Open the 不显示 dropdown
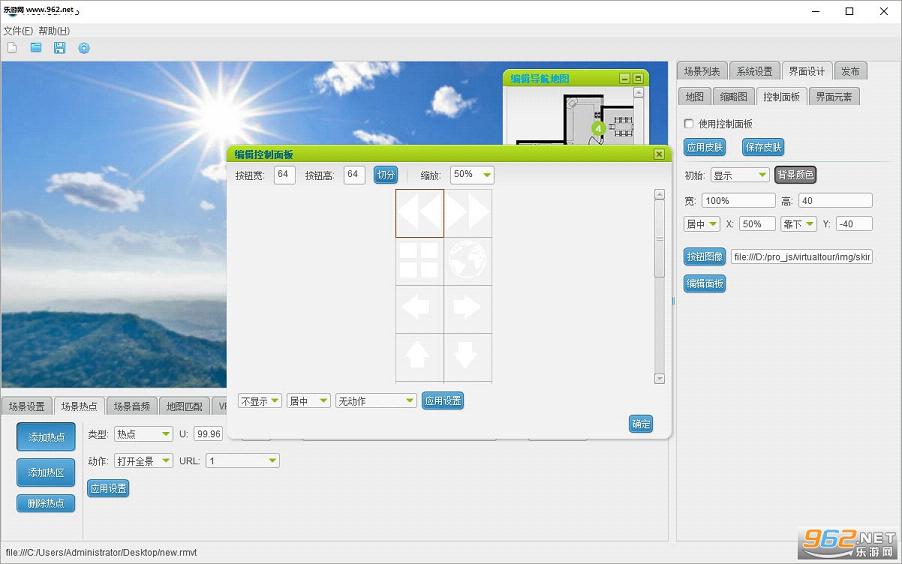Image resolution: width=902 pixels, height=564 pixels. coord(260,401)
